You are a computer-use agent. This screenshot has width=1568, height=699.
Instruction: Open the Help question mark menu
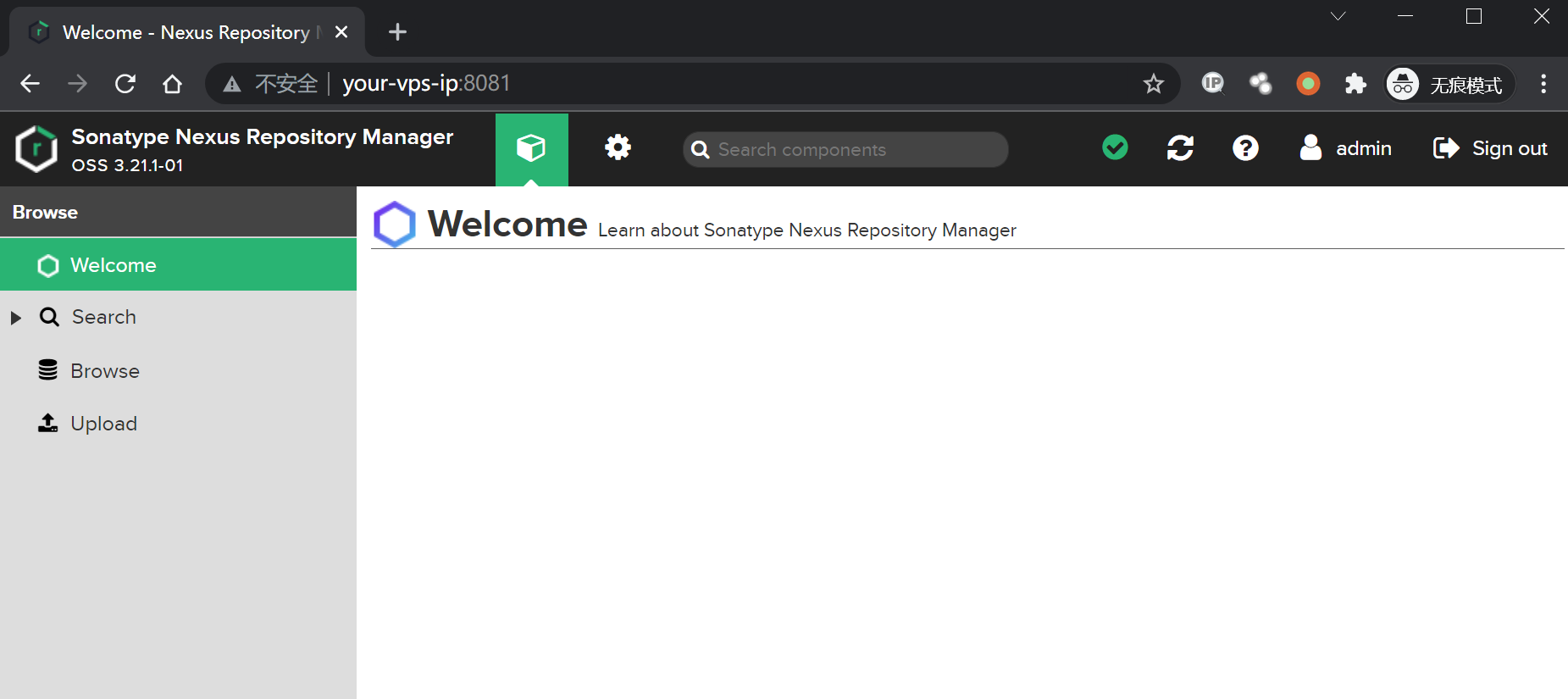point(1245,148)
